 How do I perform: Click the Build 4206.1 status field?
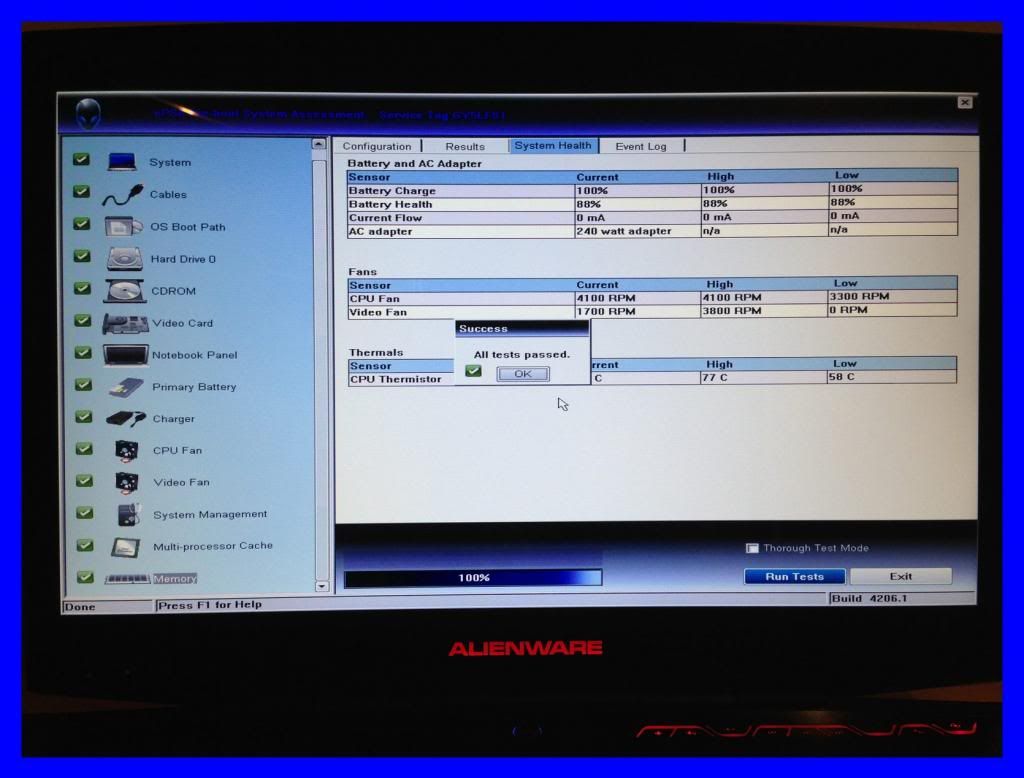pyautogui.click(x=902, y=598)
